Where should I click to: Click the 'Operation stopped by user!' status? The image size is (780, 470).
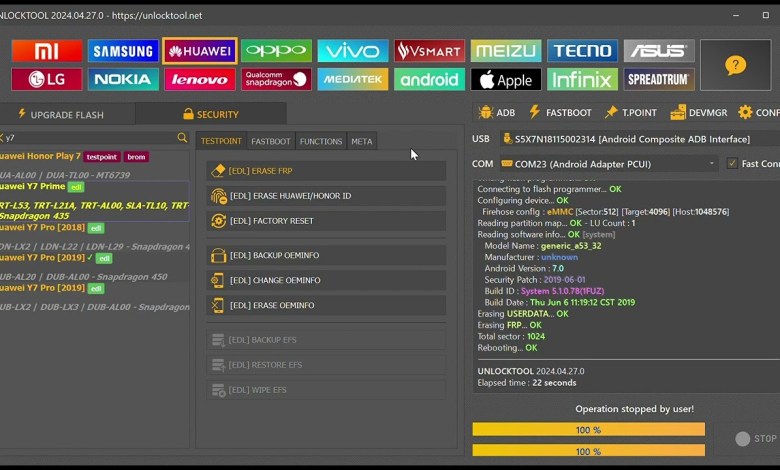click(634, 409)
